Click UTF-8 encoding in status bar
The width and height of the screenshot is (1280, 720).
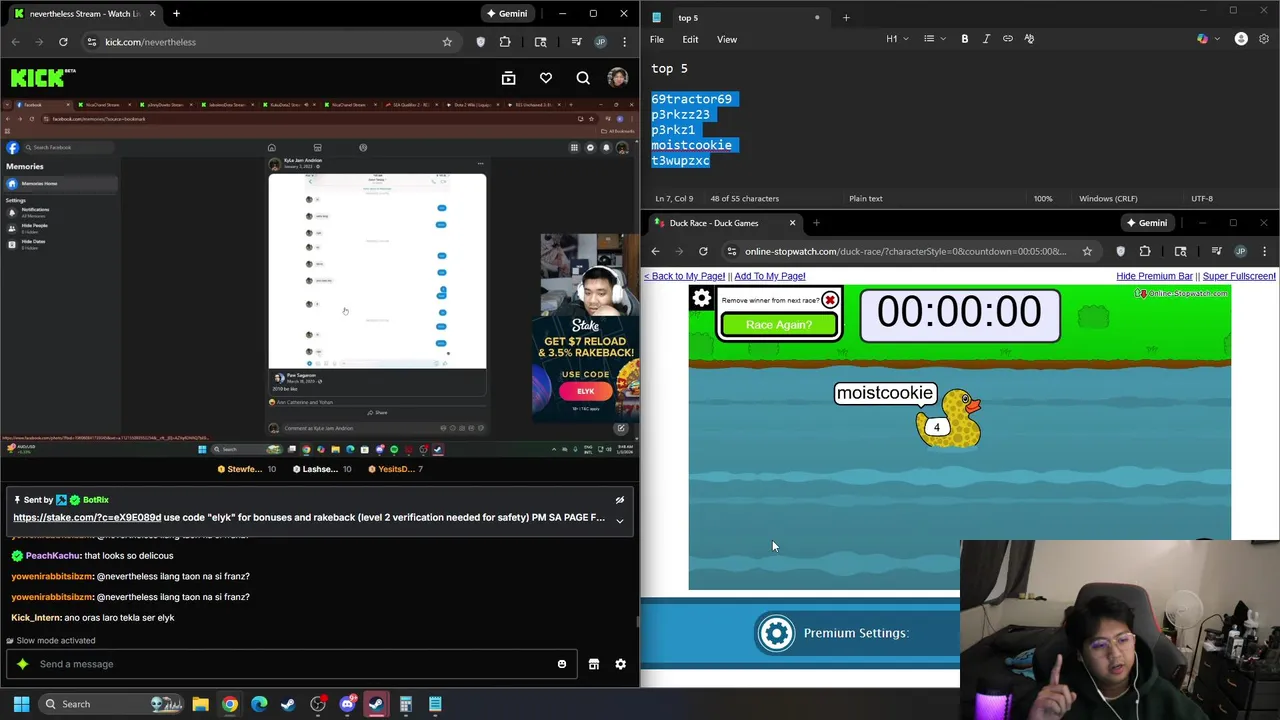click(1202, 198)
